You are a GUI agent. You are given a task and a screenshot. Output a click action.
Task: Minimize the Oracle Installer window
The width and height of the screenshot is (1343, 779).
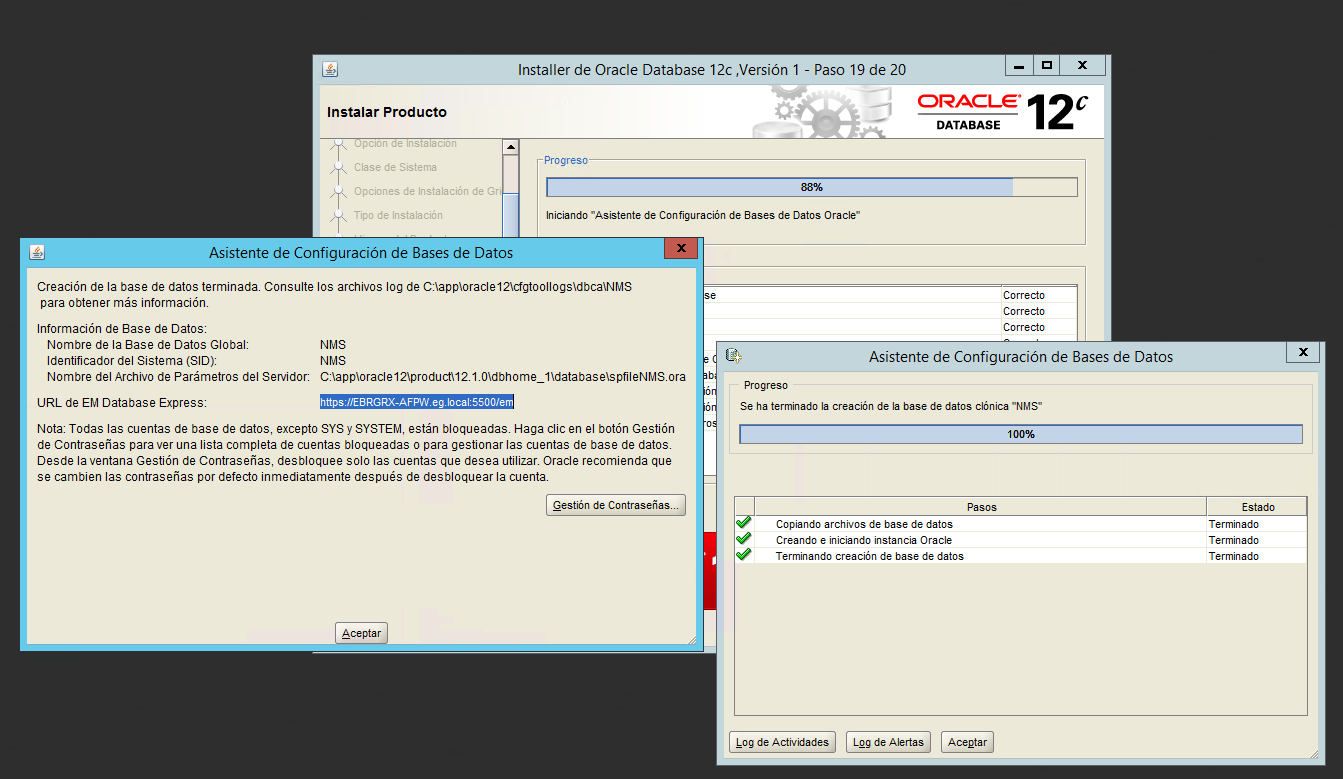click(1019, 66)
